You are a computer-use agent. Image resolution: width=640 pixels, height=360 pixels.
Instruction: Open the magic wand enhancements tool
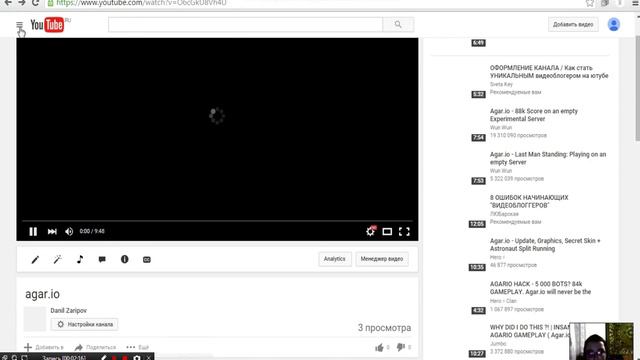(x=58, y=259)
